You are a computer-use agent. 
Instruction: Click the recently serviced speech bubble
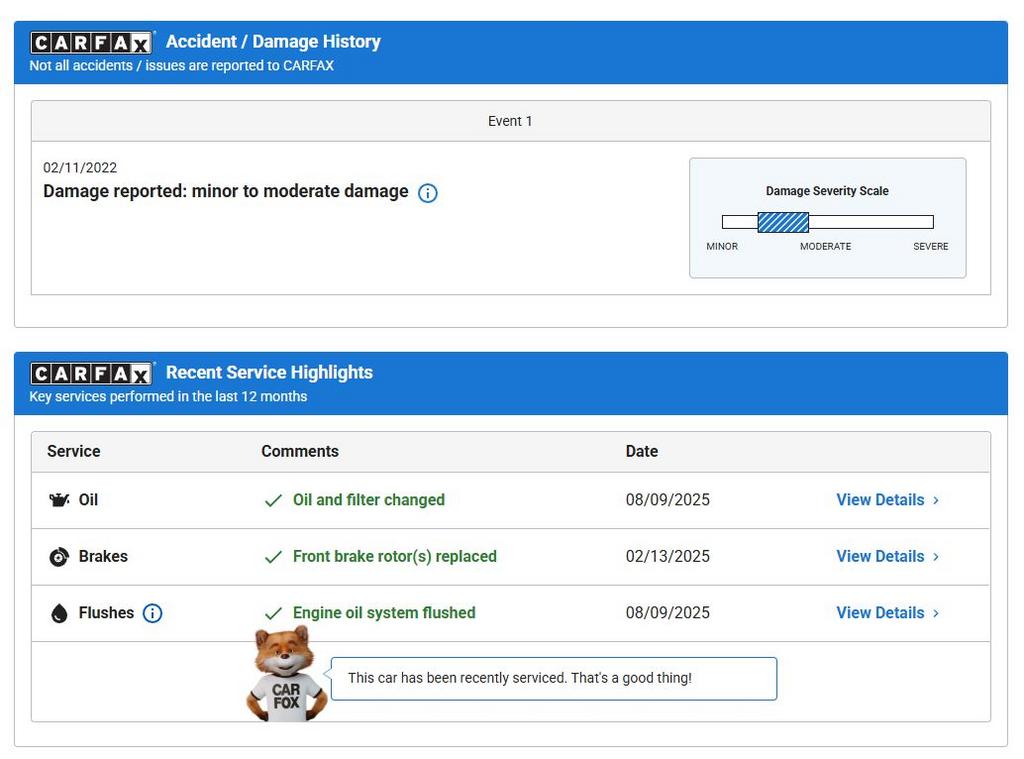[x=553, y=678]
